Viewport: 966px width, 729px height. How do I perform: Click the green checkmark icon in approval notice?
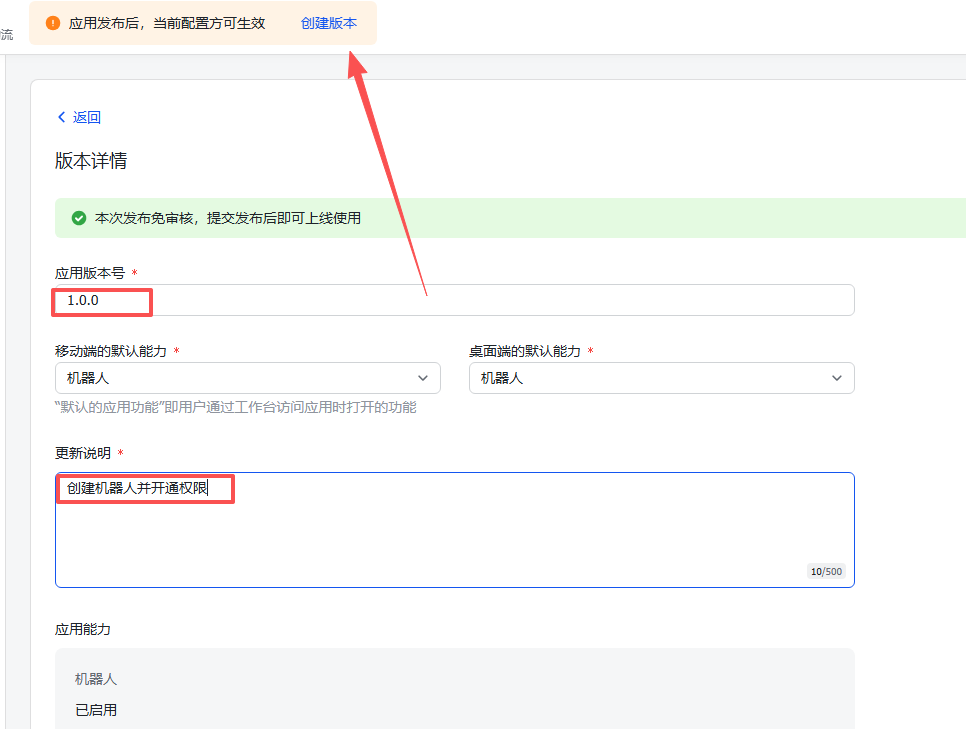[x=79, y=217]
